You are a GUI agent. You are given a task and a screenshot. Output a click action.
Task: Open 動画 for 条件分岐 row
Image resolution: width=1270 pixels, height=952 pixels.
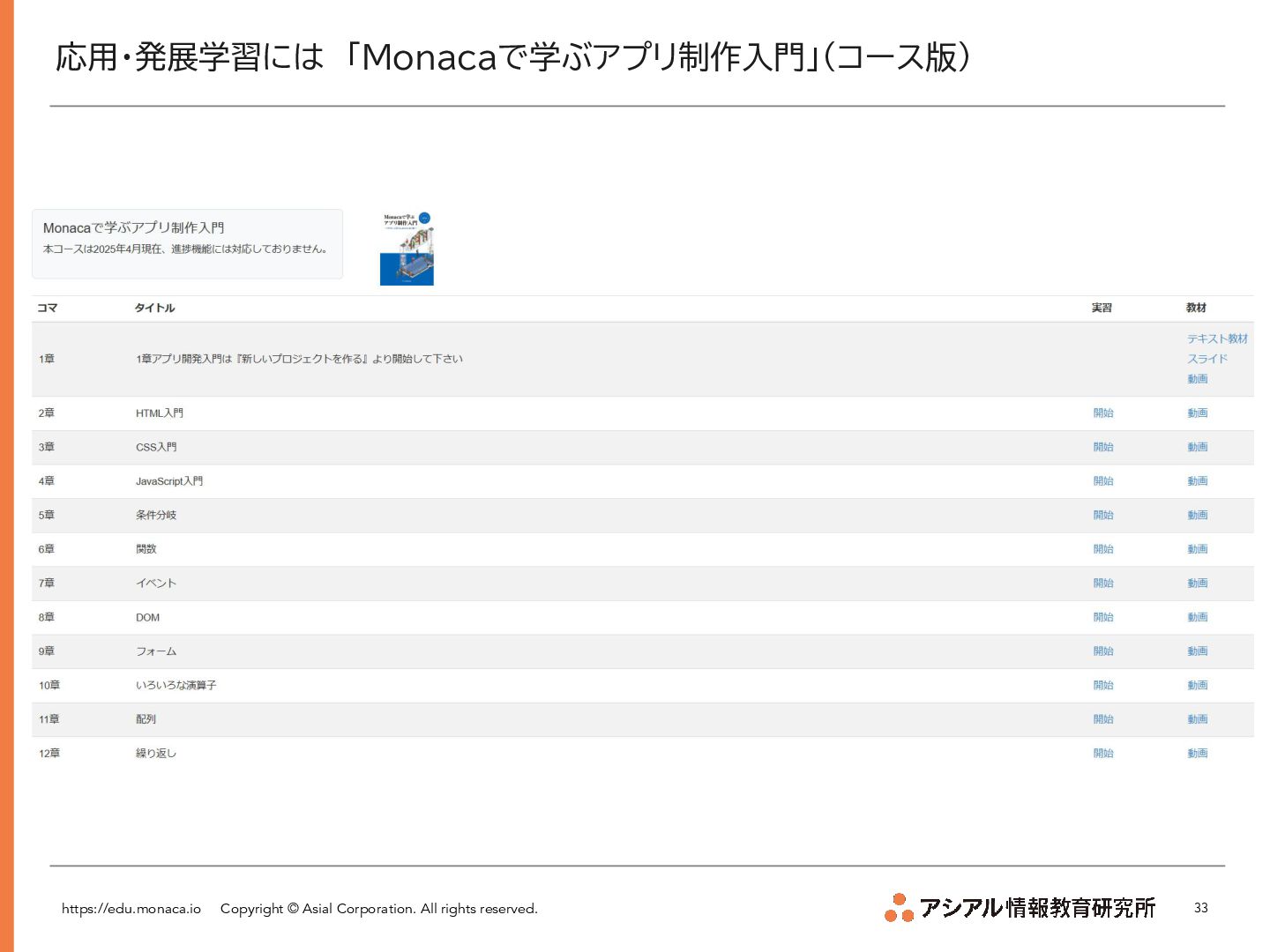tap(1197, 515)
